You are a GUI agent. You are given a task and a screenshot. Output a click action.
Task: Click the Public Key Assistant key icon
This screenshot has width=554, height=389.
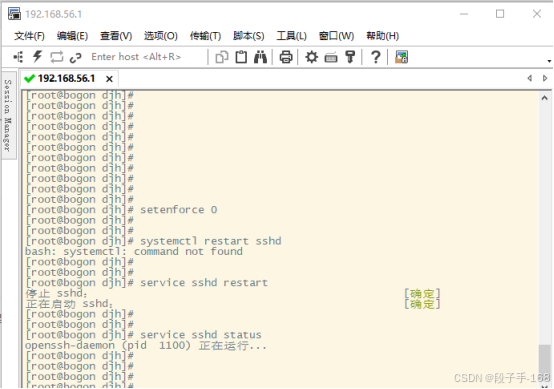(x=350, y=57)
